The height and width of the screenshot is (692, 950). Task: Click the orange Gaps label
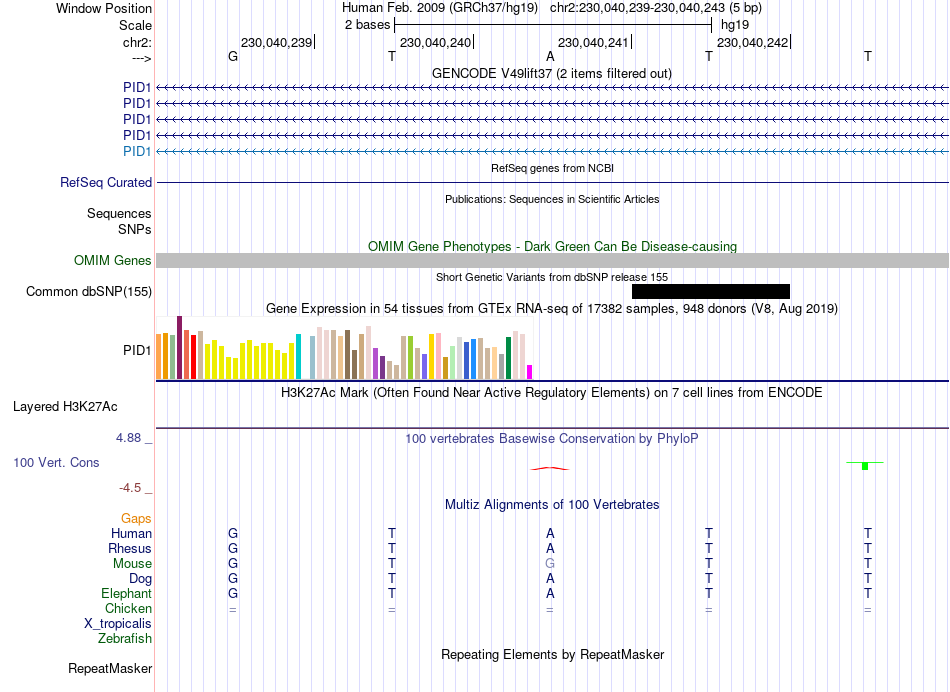point(136,519)
